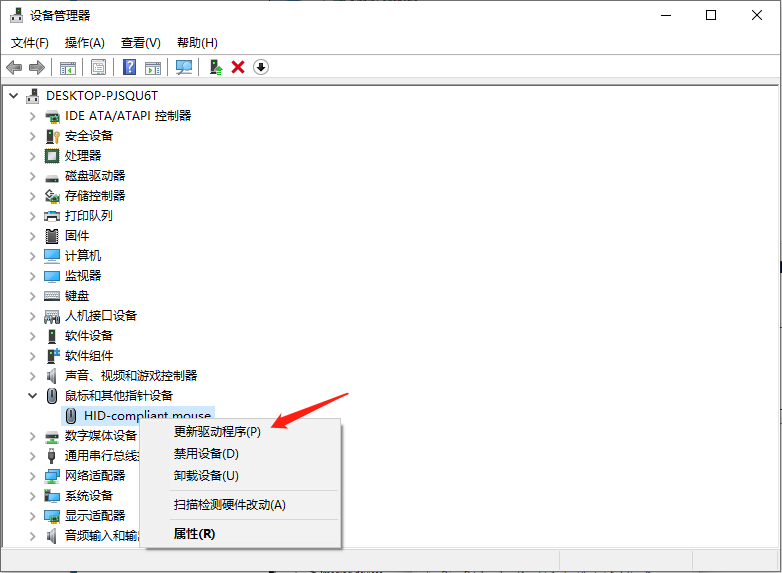Expand the 计算机 node arrow
Image resolution: width=782 pixels, height=573 pixels.
click(32, 256)
